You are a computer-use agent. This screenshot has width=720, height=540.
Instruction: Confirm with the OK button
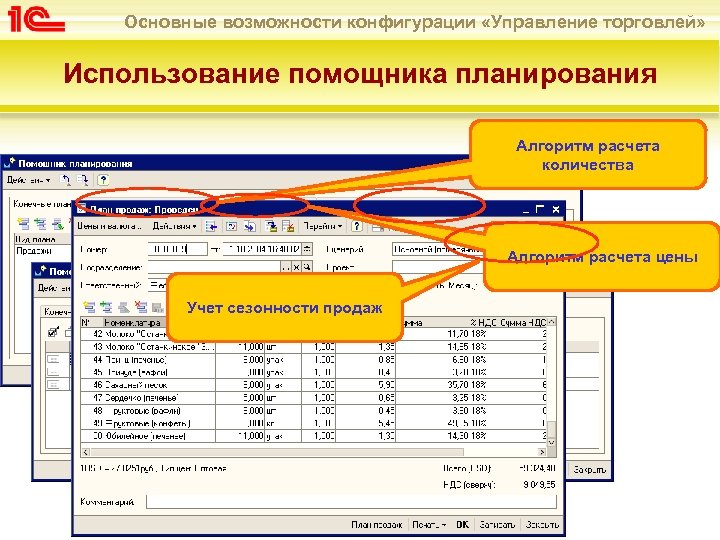point(462,524)
